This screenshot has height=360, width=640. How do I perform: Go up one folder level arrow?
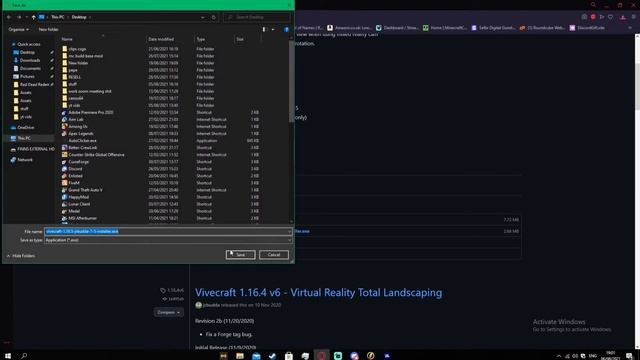[33, 17]
